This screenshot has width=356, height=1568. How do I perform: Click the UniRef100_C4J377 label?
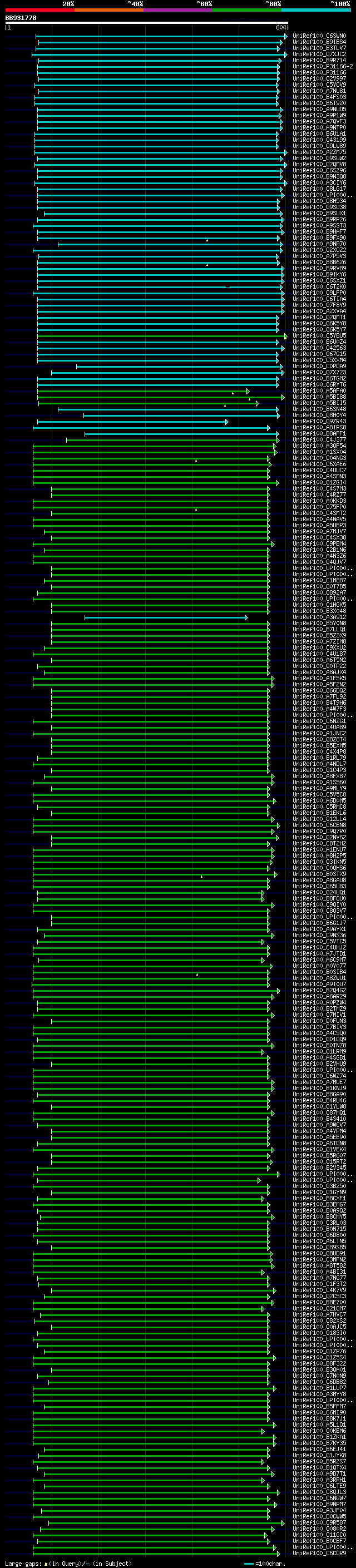click(319, 439)
